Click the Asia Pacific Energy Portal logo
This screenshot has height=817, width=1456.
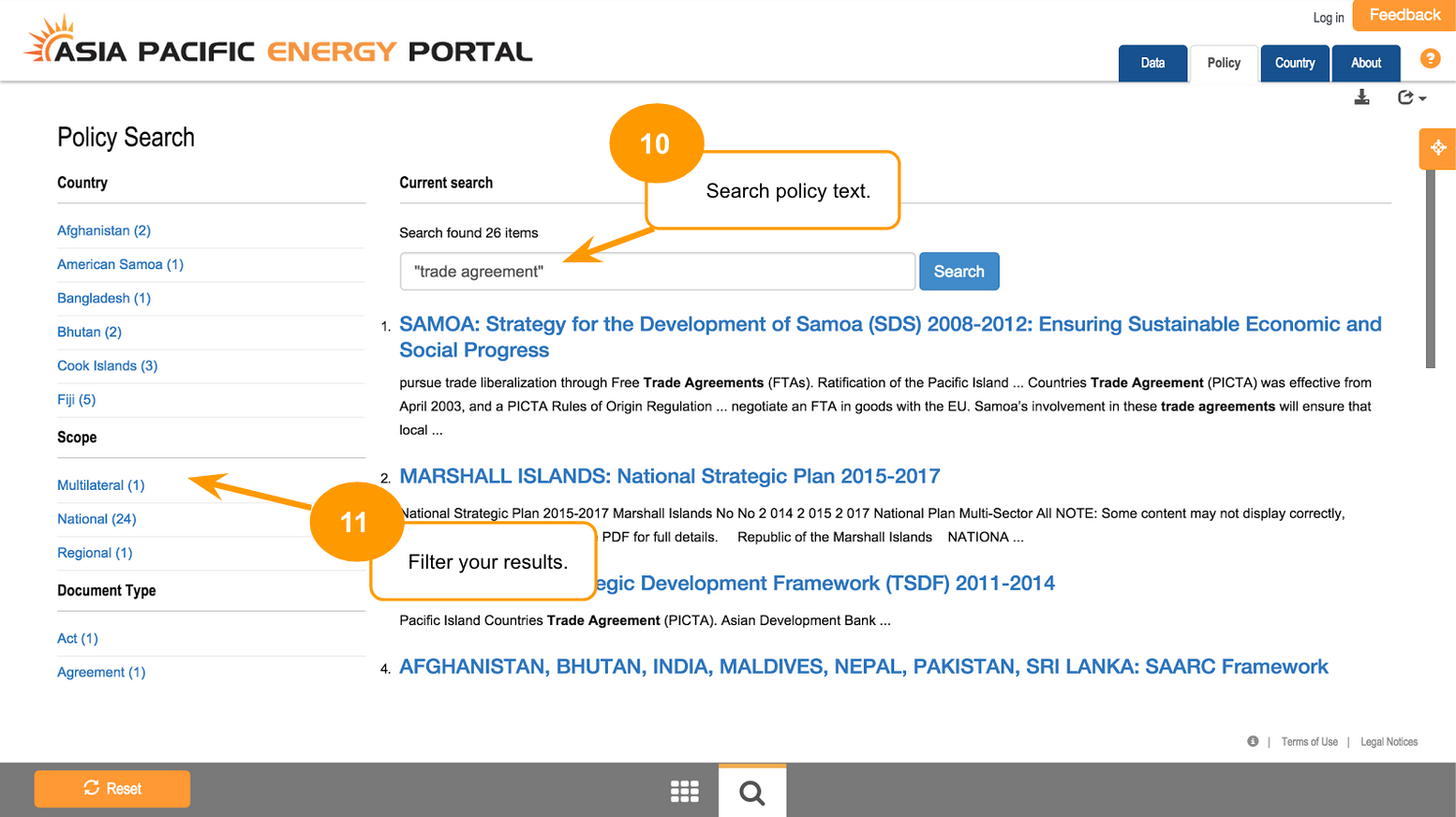(278, 43)
